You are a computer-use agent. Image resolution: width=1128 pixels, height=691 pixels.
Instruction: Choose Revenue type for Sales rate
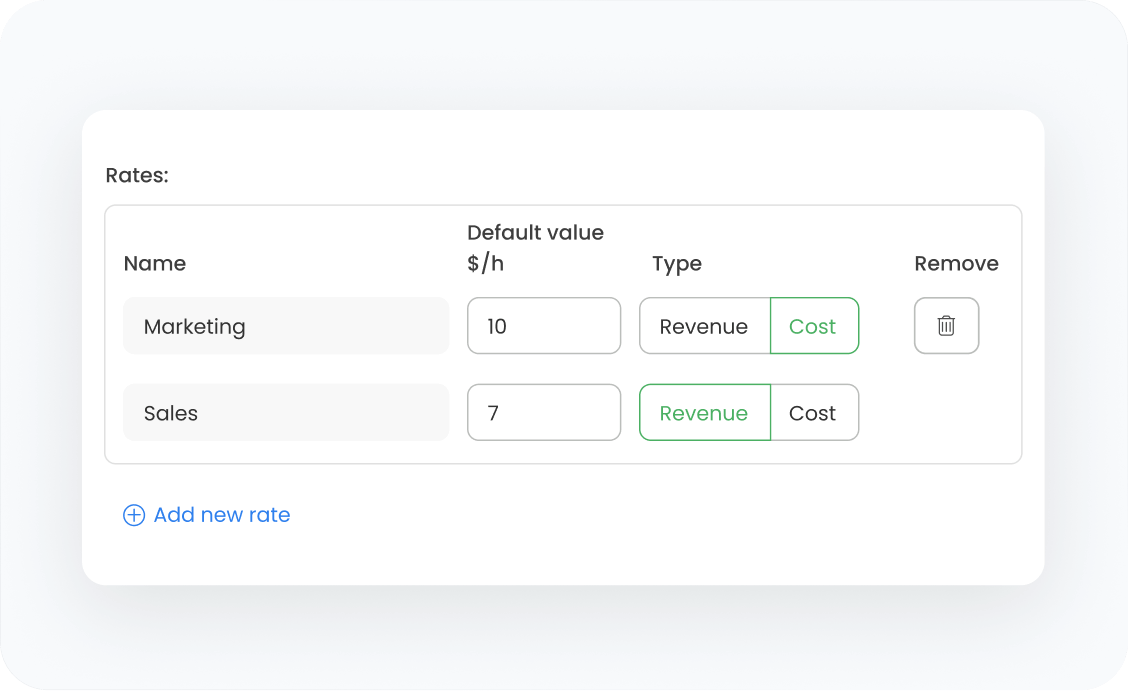(704, 413)
